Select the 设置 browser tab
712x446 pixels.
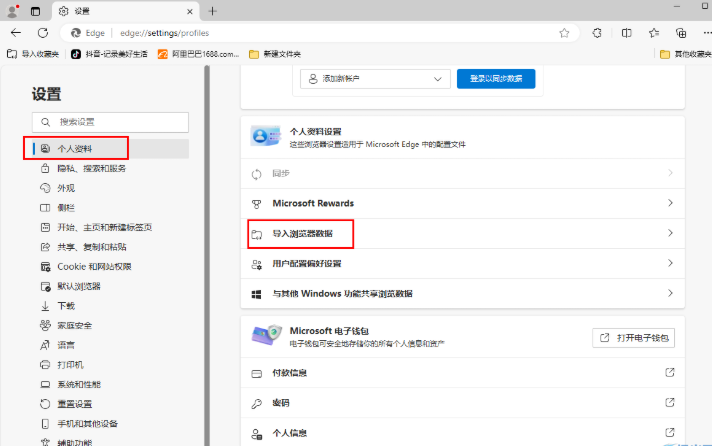pos(126,11)
